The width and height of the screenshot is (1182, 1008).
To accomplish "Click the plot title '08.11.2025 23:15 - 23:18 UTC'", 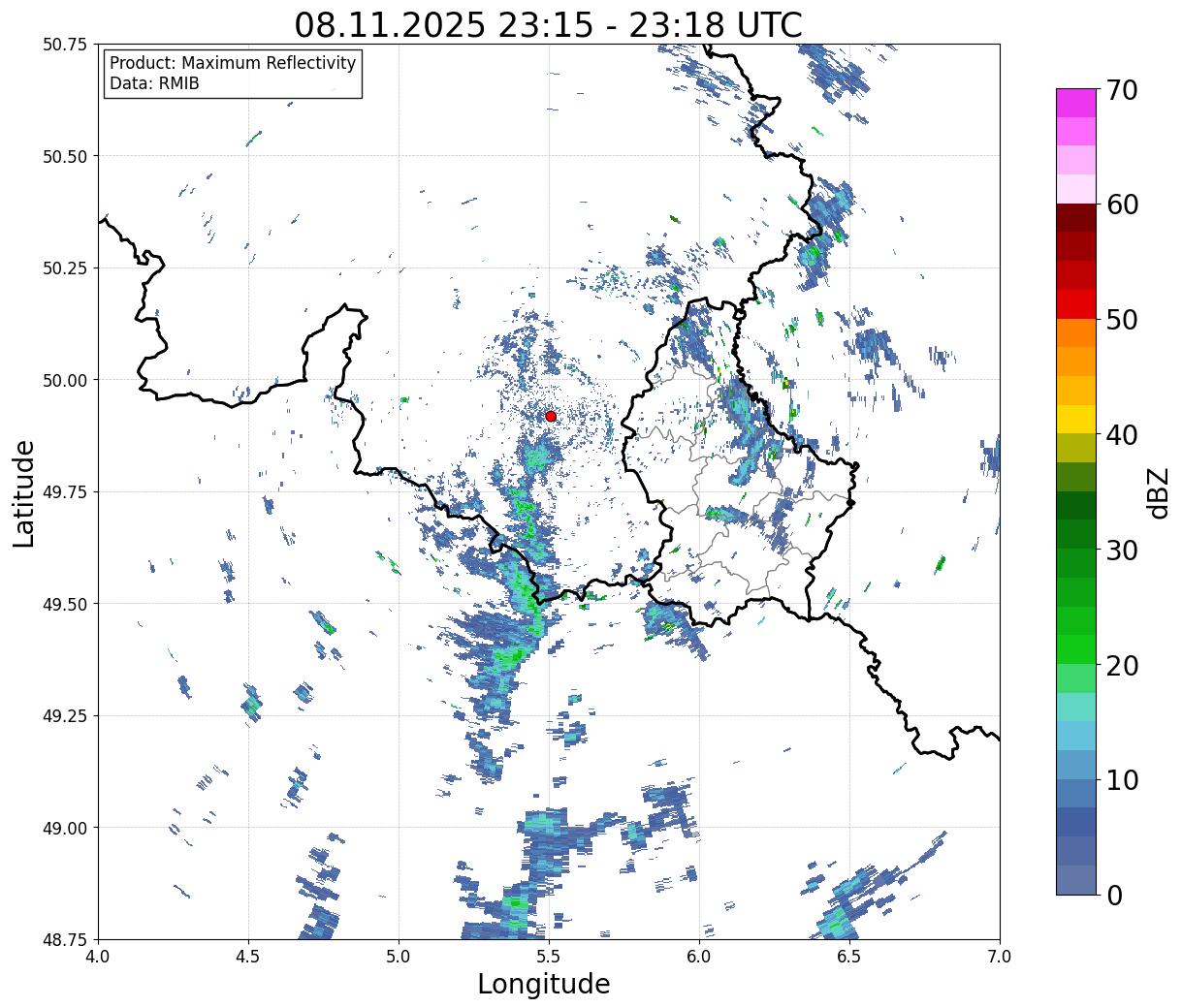I will pyautogui.click(x=548, y=24).
